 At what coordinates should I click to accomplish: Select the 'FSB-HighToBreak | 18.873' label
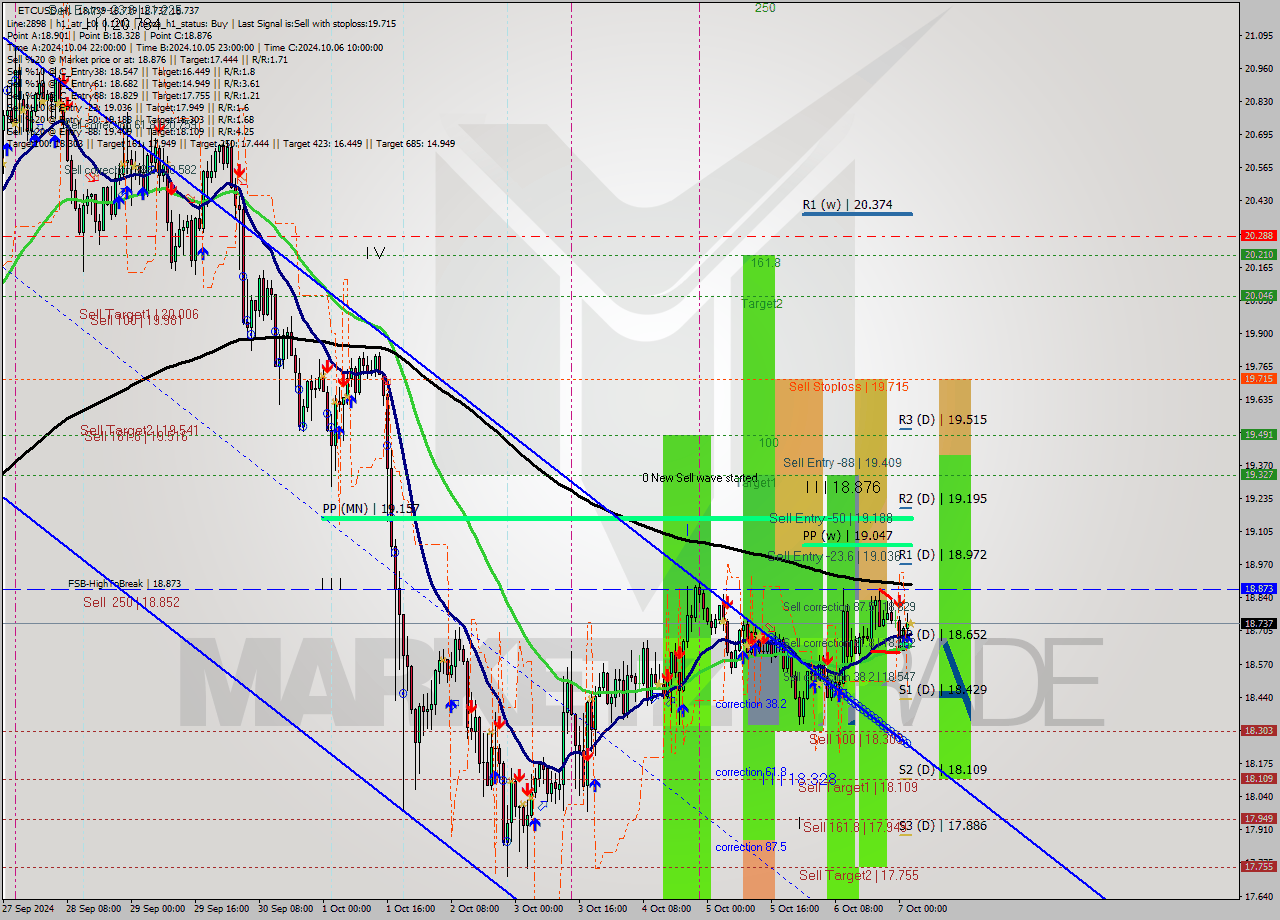(124, 583)
